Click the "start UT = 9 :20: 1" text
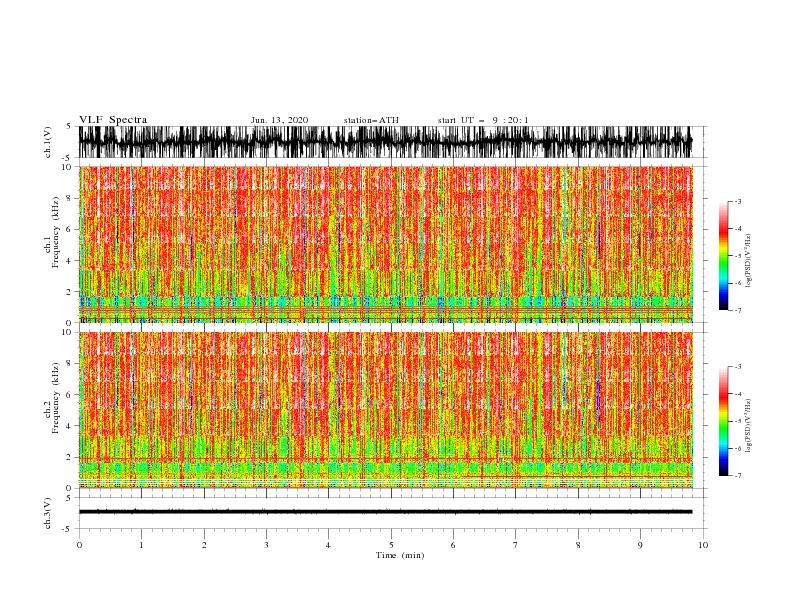 [x=483, y=120]
